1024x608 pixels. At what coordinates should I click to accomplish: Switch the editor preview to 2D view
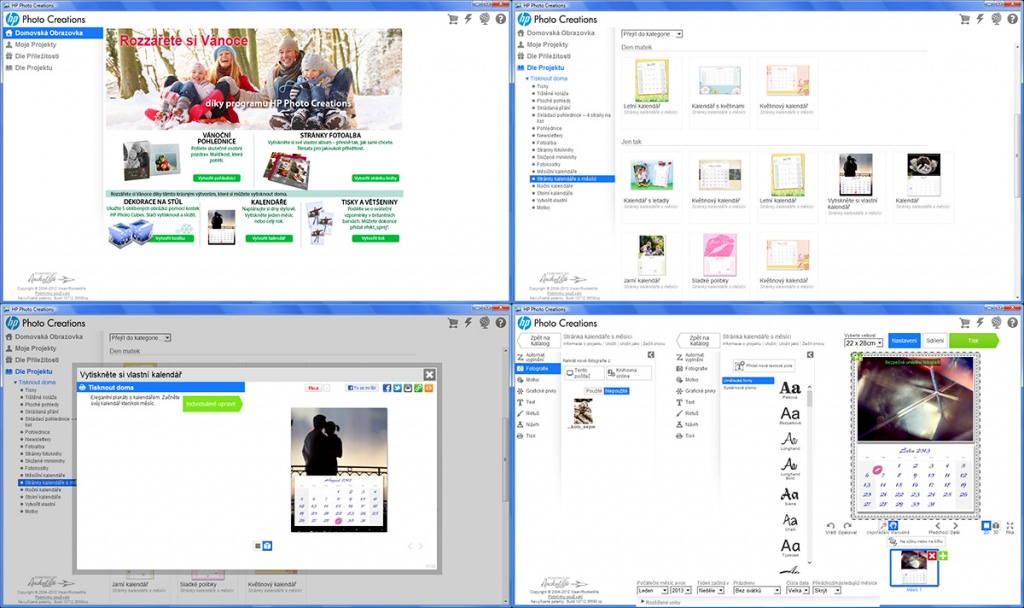click(986, 526)
